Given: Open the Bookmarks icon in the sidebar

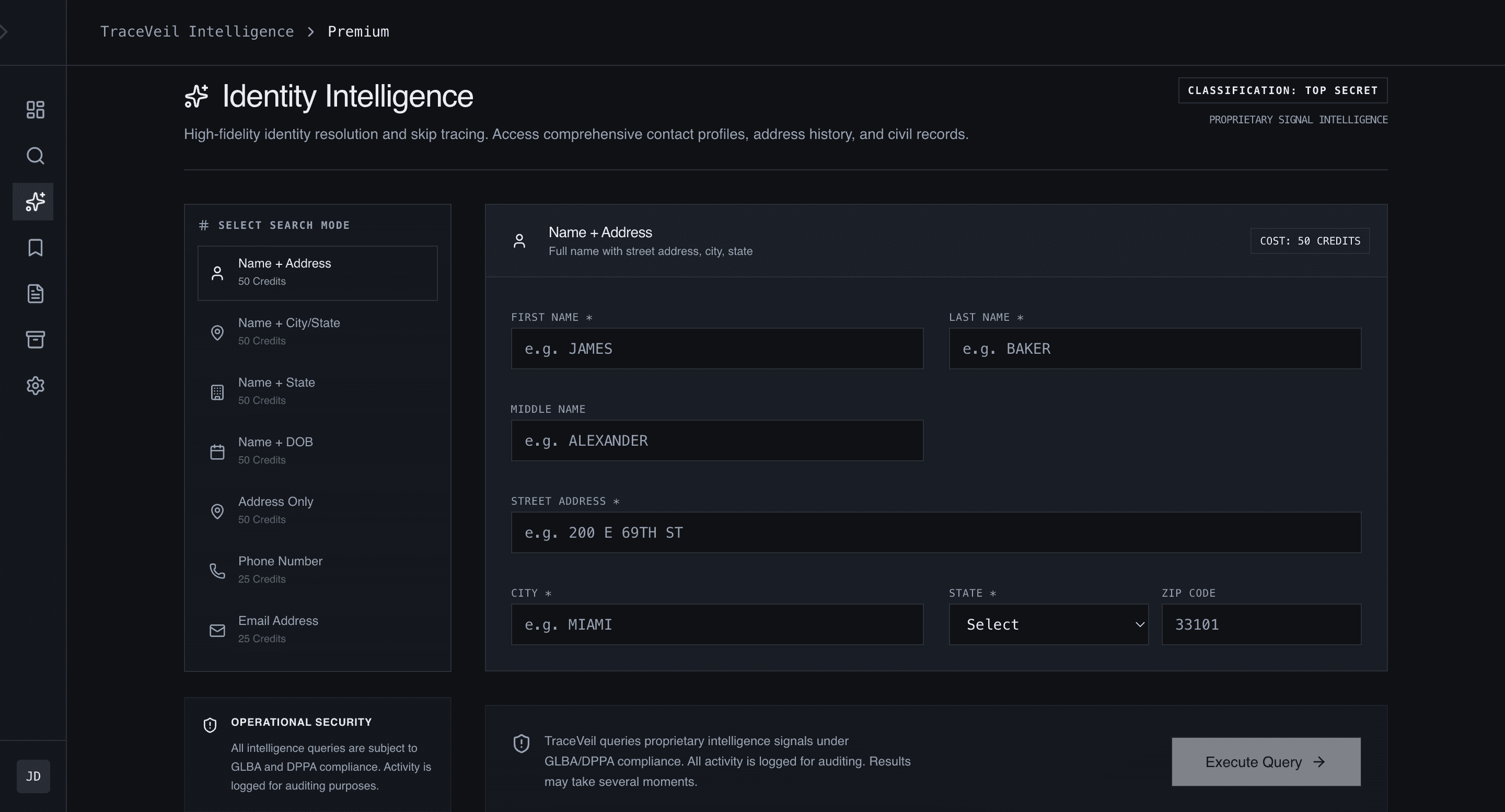Looking at the screenshot, I should click(x=35, y=248).
